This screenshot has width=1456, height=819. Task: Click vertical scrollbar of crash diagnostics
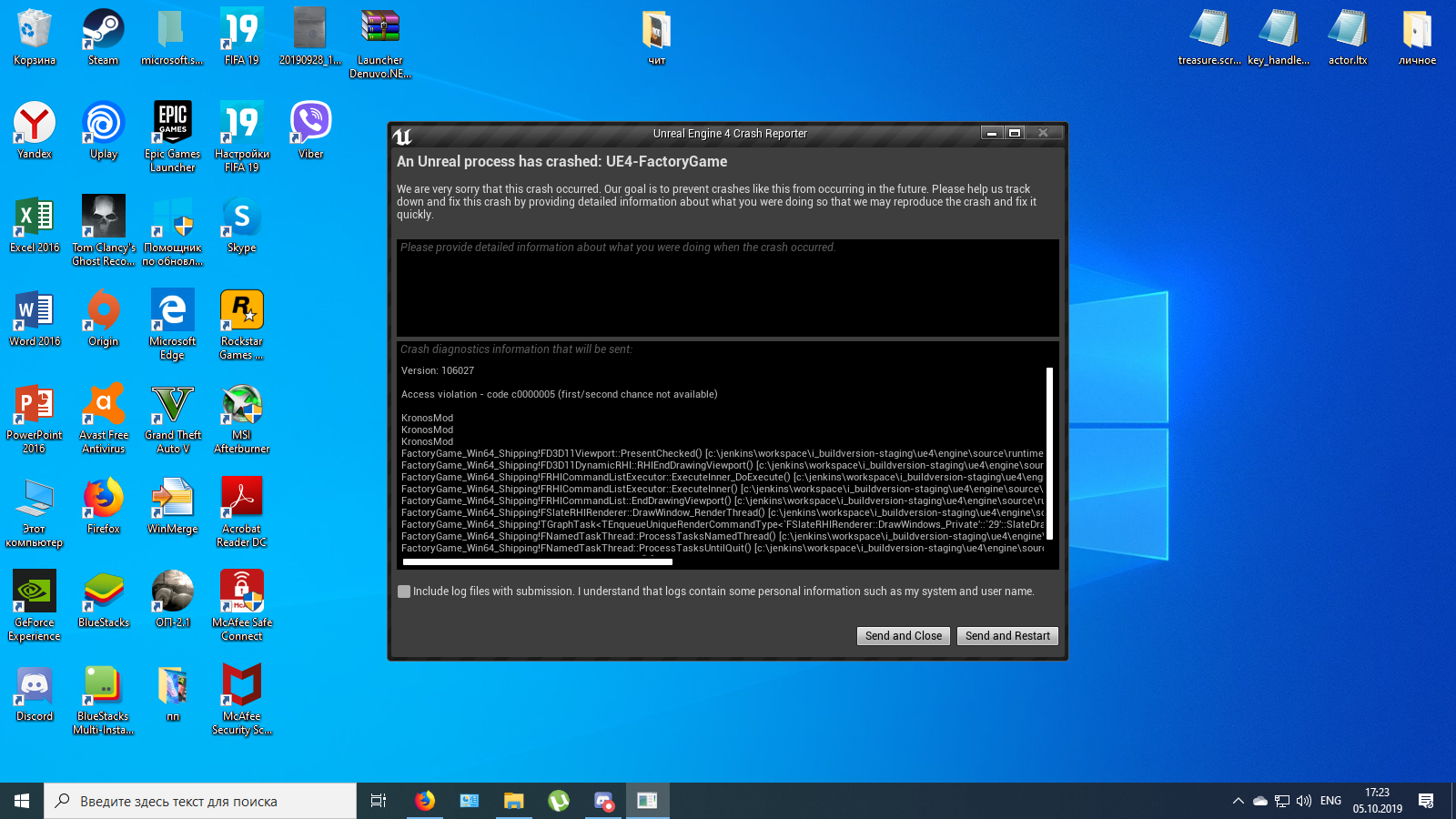[1049, 453]
